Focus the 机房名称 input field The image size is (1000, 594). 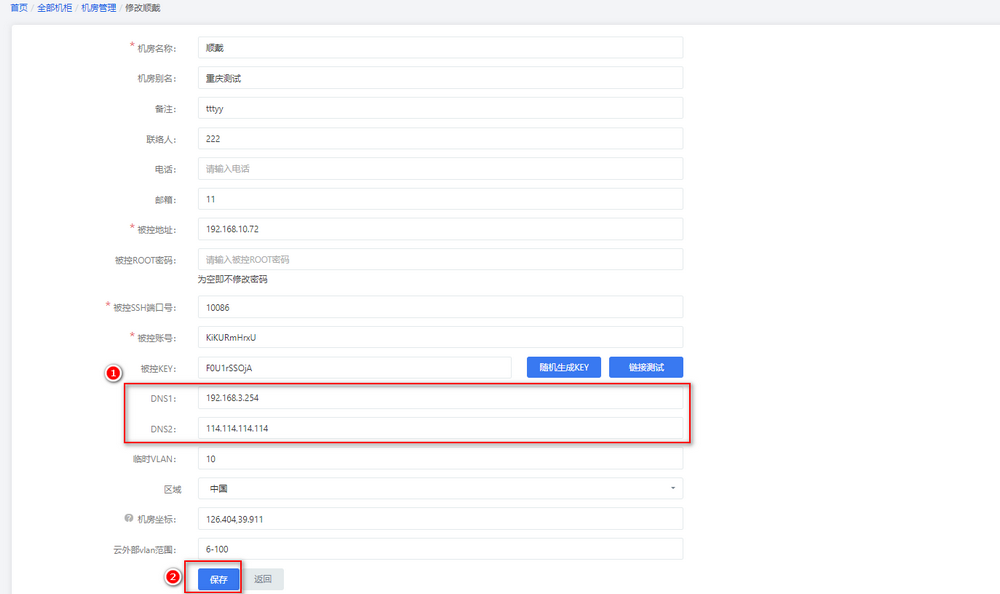[440, 48]
